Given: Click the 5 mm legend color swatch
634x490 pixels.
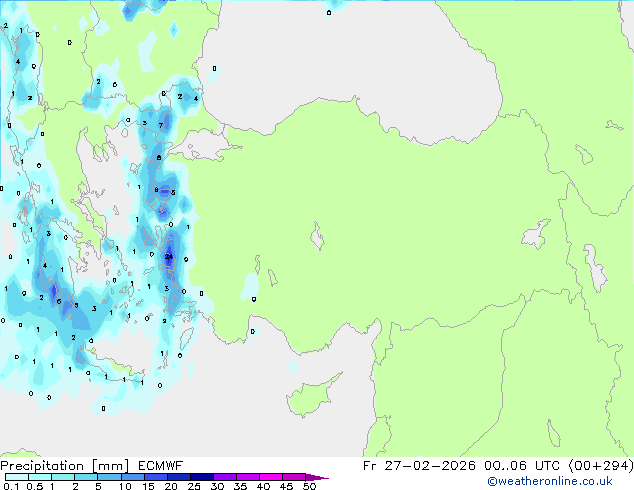Looking at the screenshot, I should [x=109, y=477].
